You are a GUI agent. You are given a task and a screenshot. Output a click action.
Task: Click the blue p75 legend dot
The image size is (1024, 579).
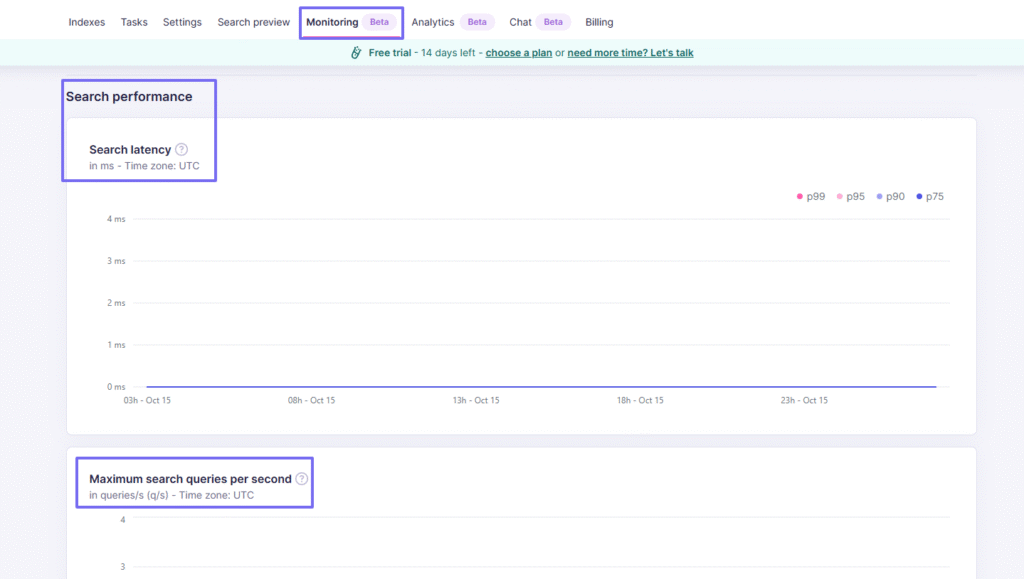[x=919, y=196]
